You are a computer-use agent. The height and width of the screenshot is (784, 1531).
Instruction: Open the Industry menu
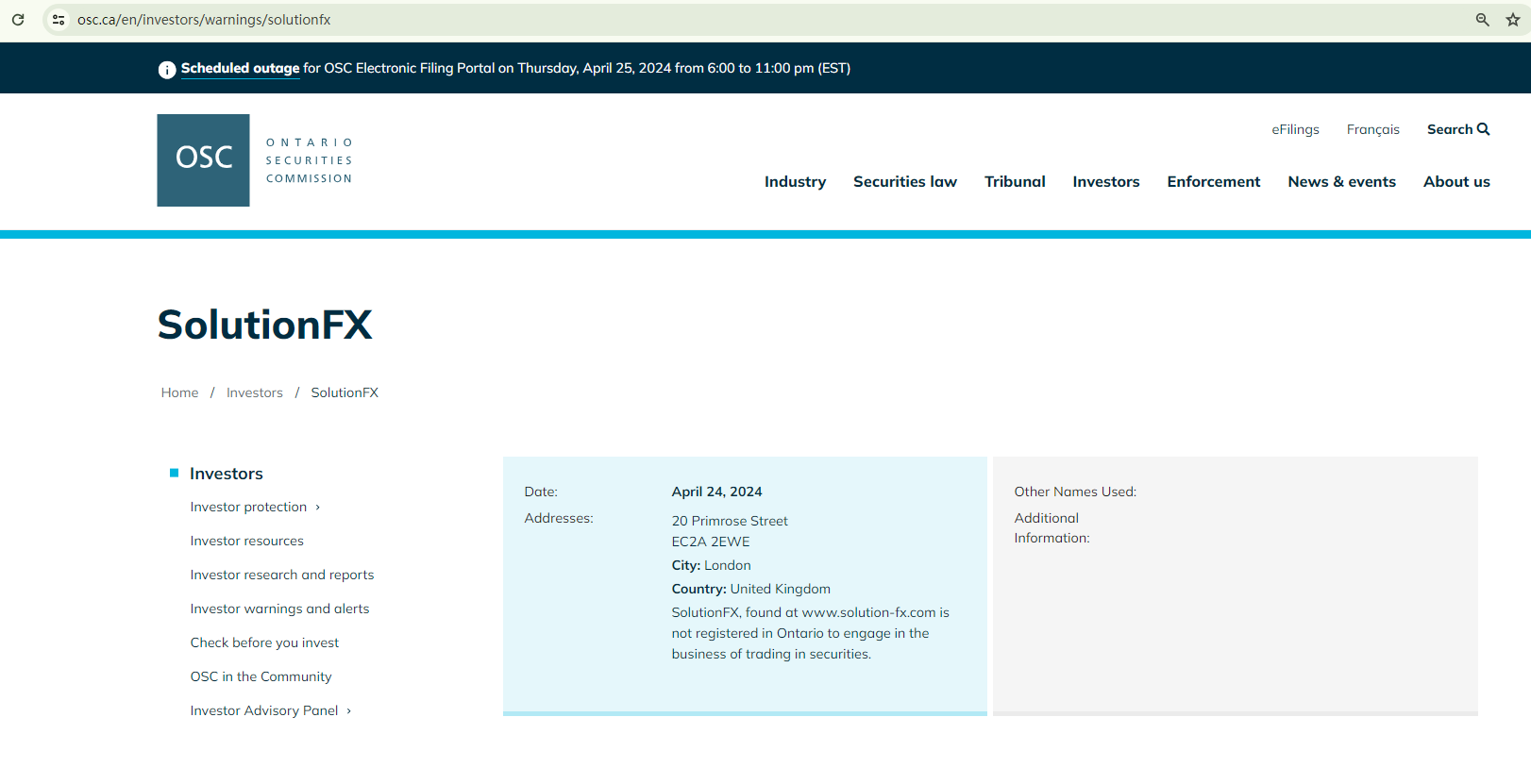click(795, 182)
